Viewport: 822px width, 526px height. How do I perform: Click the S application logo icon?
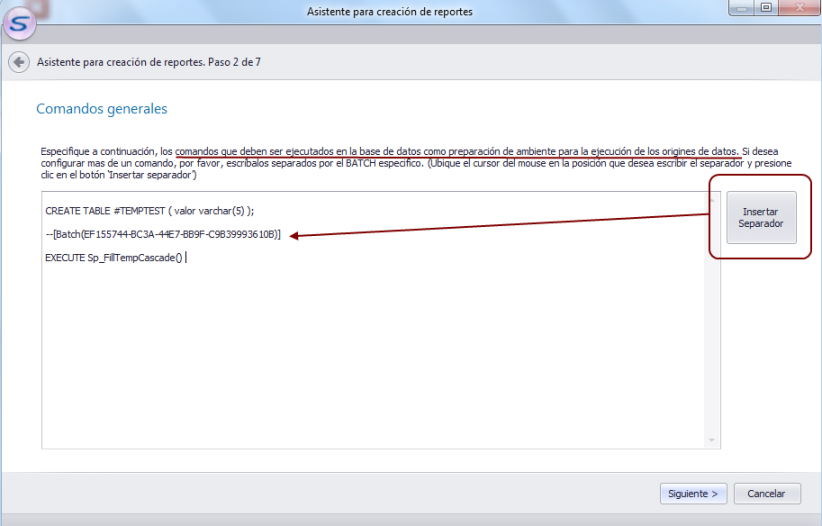point(19,20)
